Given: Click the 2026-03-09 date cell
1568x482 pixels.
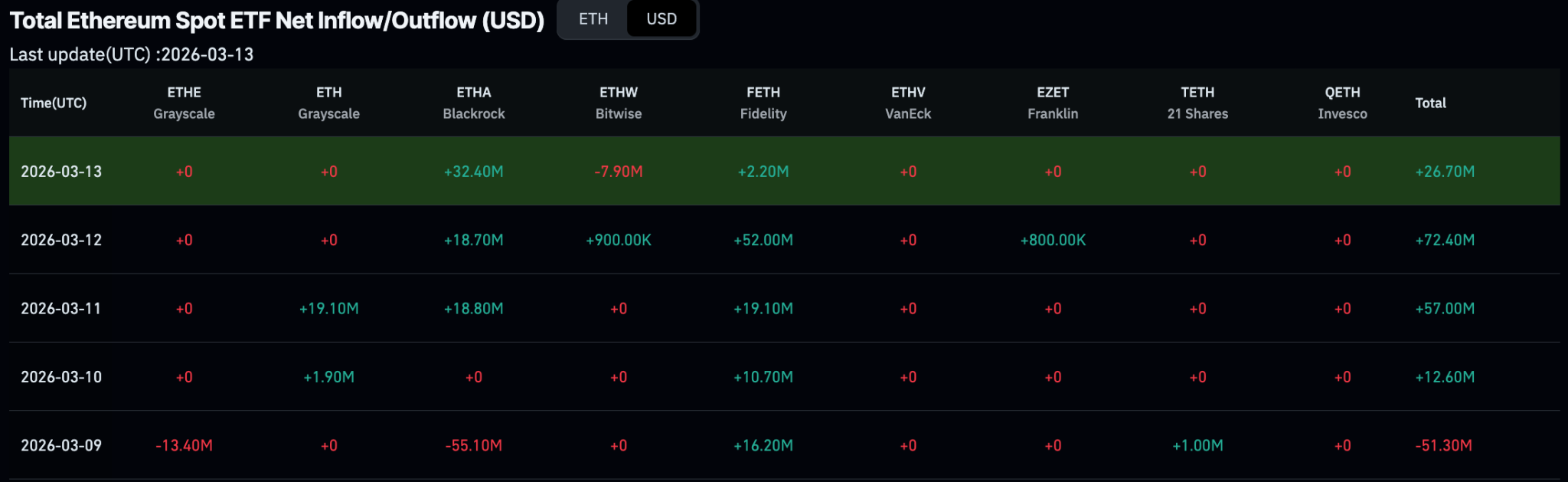Looking at the screenshot, I should point(61,445).
